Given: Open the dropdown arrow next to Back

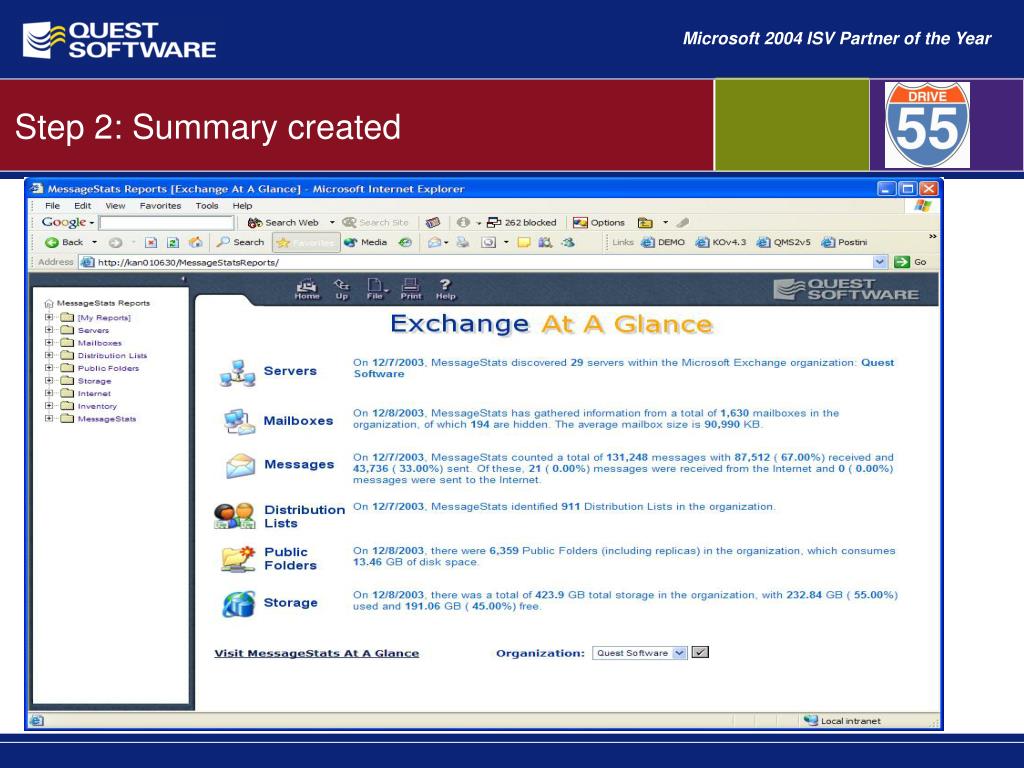Looking at the screenshot, I should 94,242.
